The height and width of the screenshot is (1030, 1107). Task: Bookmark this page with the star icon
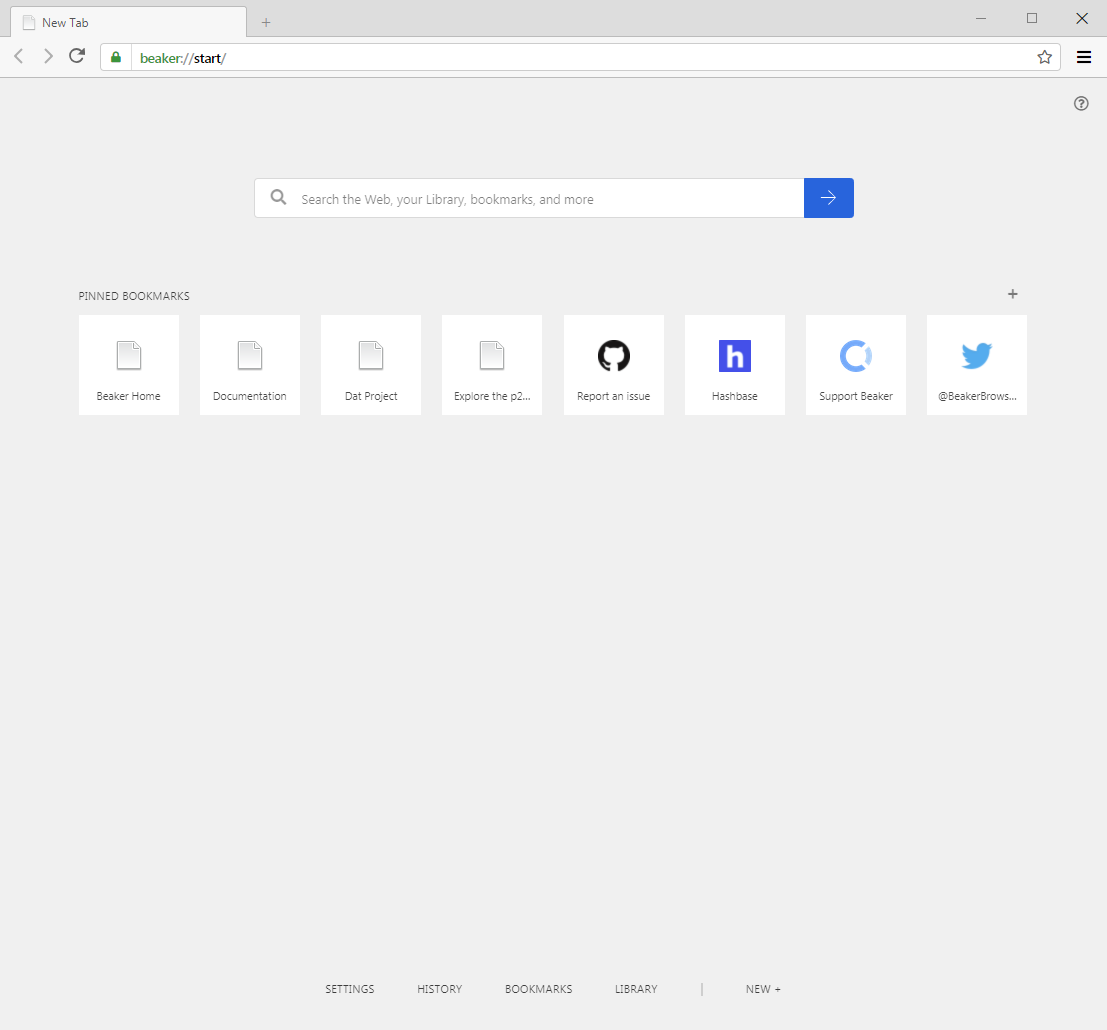click(1044, 57)
